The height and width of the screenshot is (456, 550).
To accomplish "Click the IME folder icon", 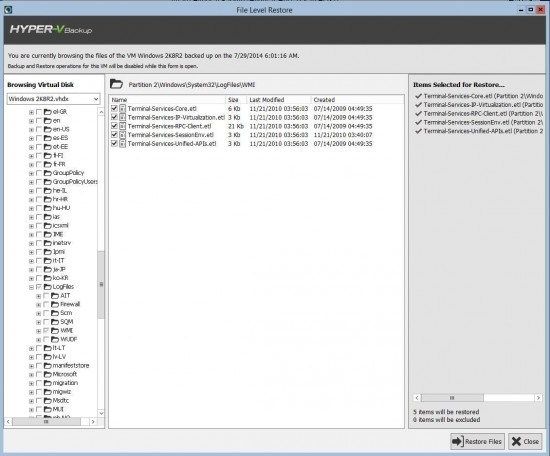I will coord(48,234).
